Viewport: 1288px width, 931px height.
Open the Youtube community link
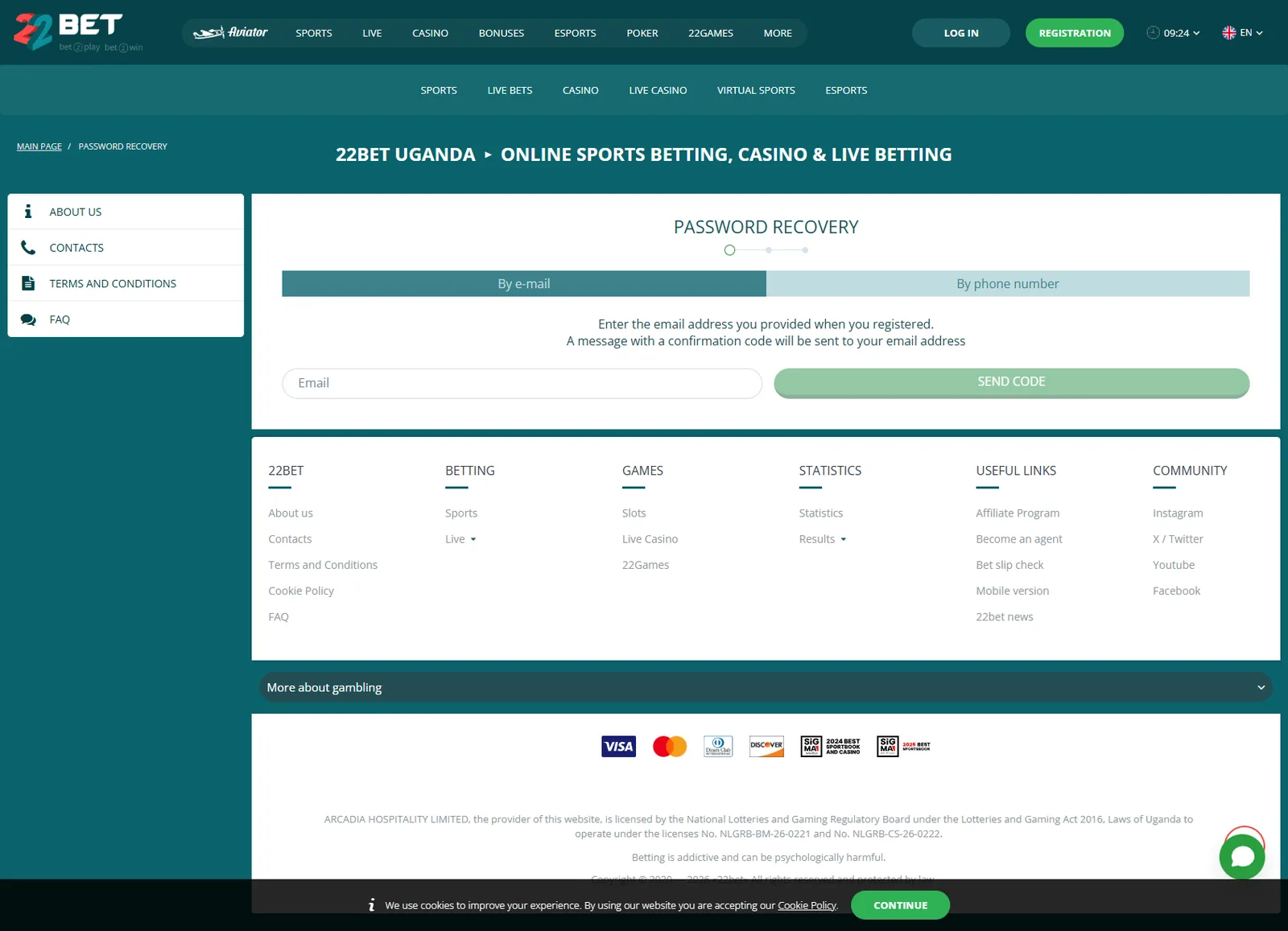pos(1174,565)
